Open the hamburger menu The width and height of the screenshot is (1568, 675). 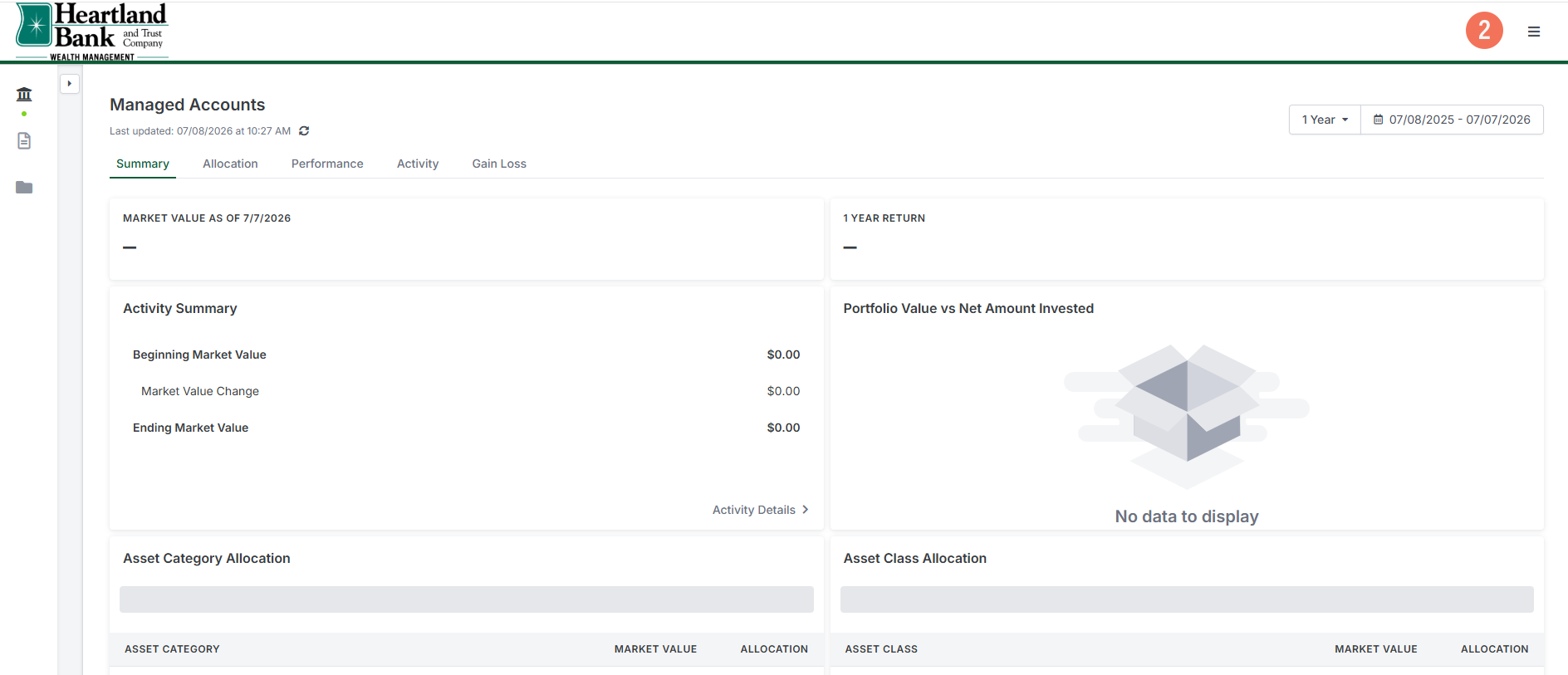(x=1534, y=32)
